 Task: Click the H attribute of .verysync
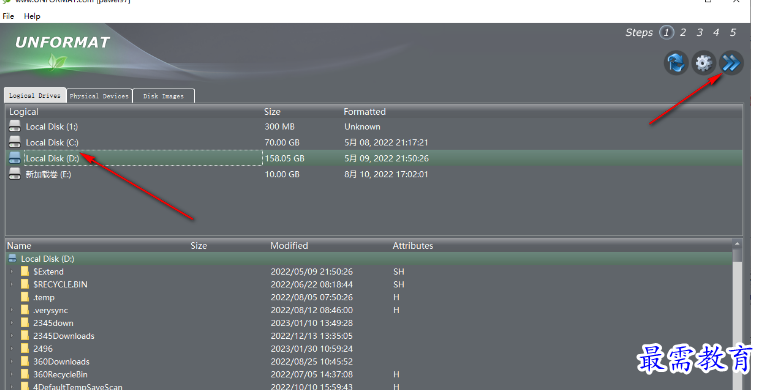[397, 310]
